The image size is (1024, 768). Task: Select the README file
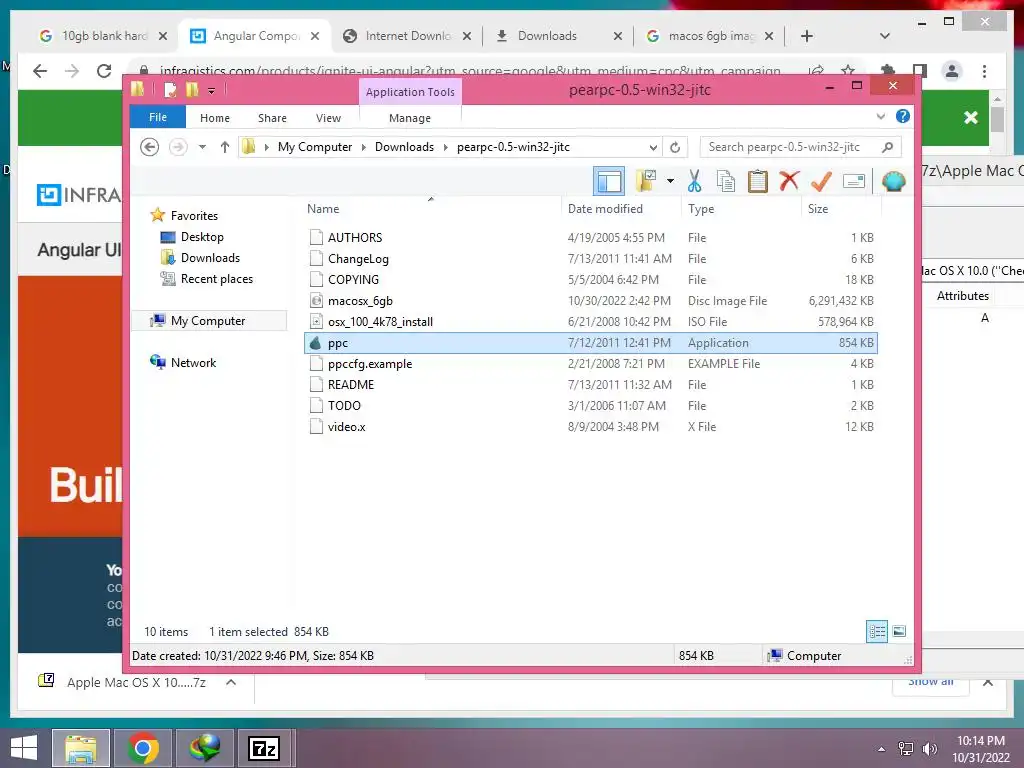tap(590, 385)
